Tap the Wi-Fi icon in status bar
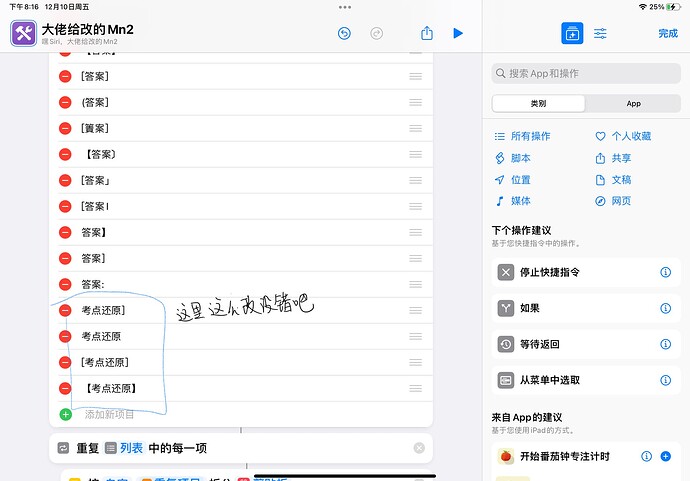 click(x=643, y=7)
